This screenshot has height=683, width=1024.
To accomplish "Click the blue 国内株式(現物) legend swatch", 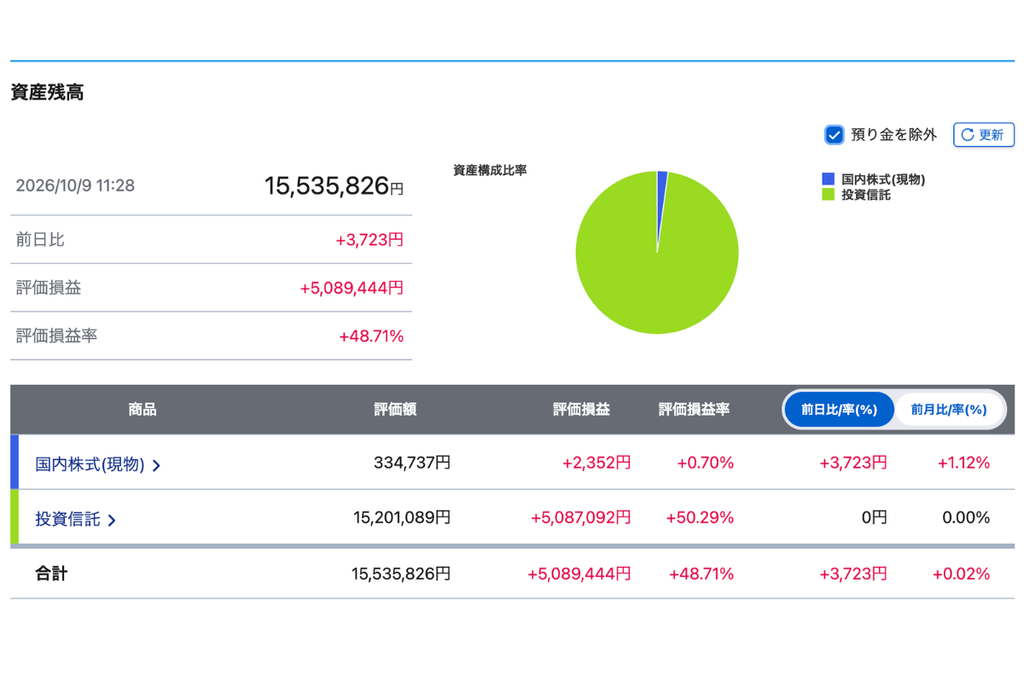I will point(828,179).
